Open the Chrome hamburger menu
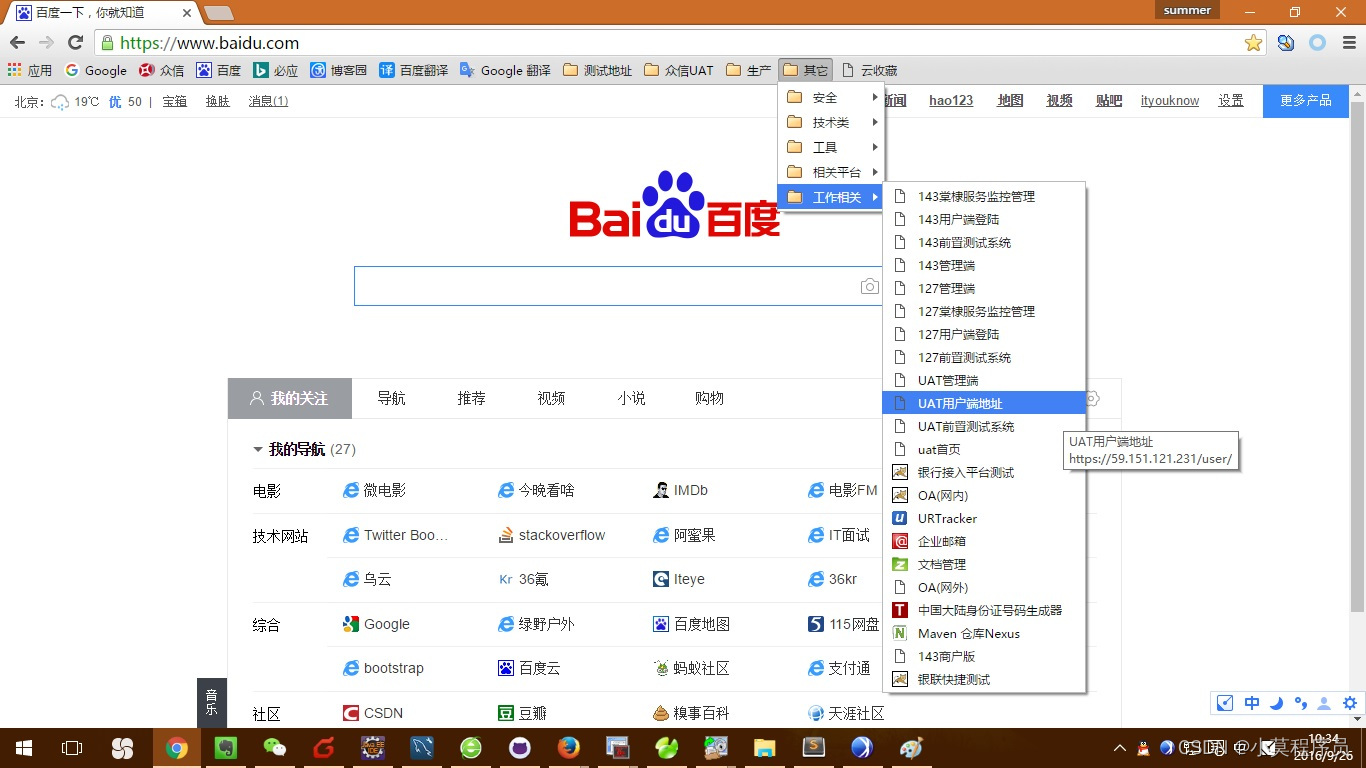This screenshot has height=768, width=1366. point(1349,43)
